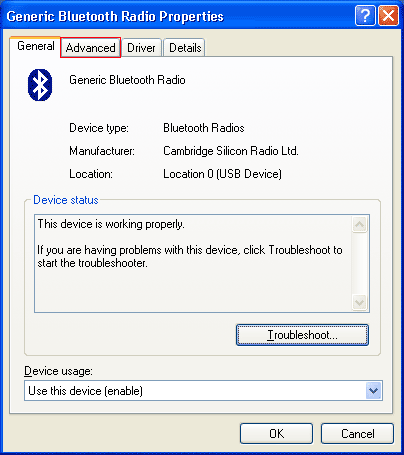Confirm with the OK button
Screen dimensions: 404x455
[276, 434]
